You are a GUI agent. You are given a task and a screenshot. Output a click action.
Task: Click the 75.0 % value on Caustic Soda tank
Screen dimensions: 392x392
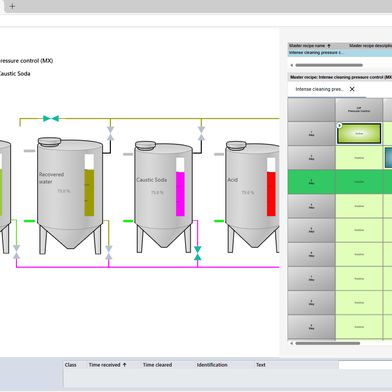tap(157, 192)
